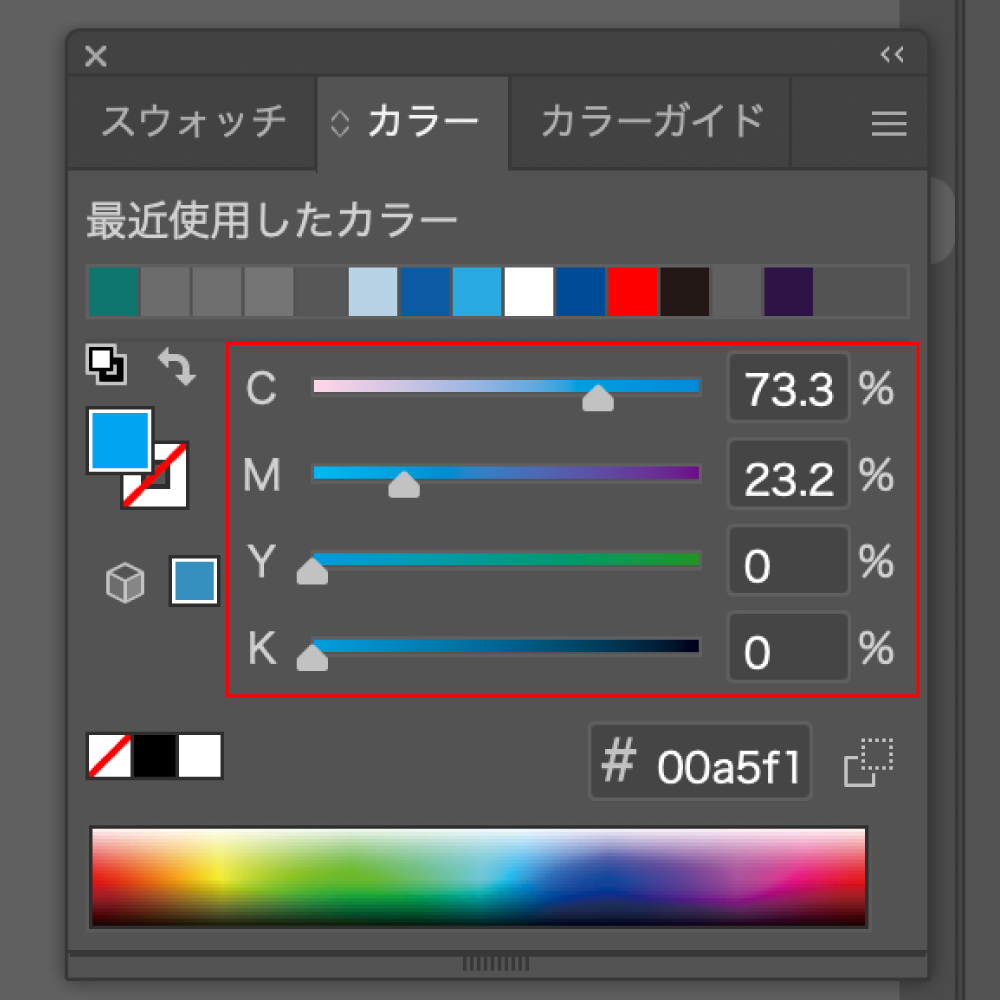Open the カラーガイド tab
Screen dimensions: 1000x1000
point(651,122)
